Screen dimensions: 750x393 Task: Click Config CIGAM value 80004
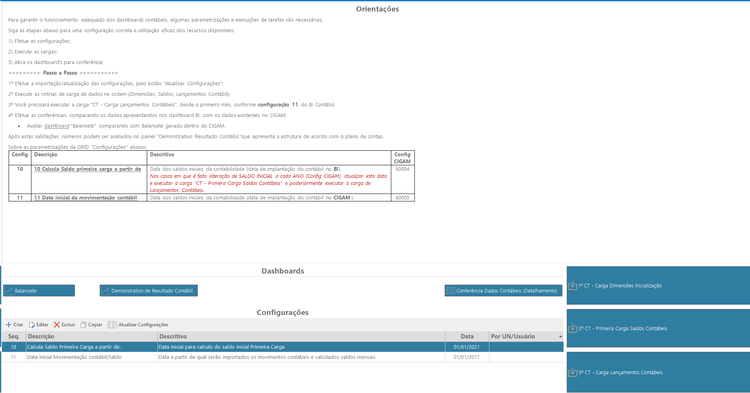tap(402, 169)
